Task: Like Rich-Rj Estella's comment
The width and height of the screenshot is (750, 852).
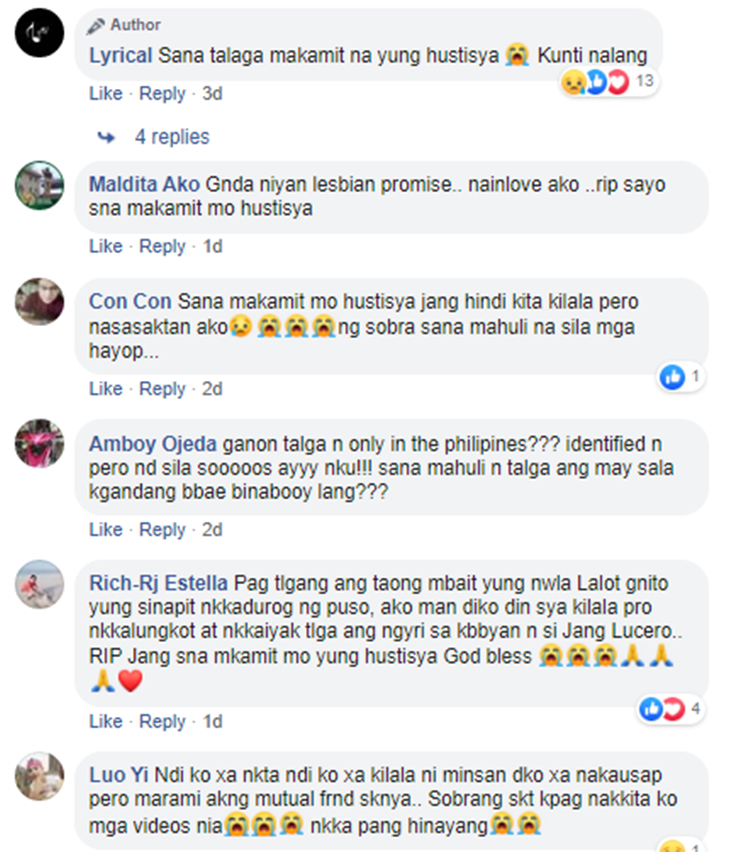Action: pos(106,722)
